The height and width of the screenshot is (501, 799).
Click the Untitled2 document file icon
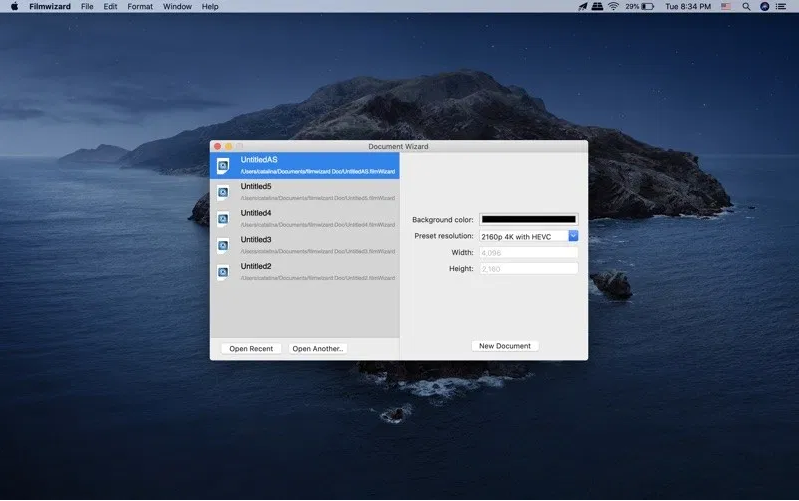coord(223,272)
